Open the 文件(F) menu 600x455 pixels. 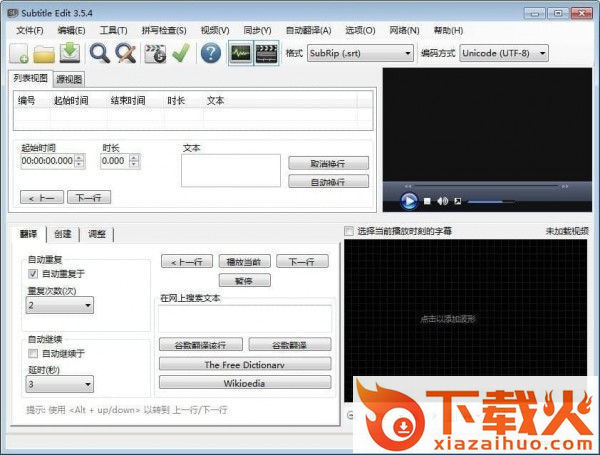pos(30,31)
